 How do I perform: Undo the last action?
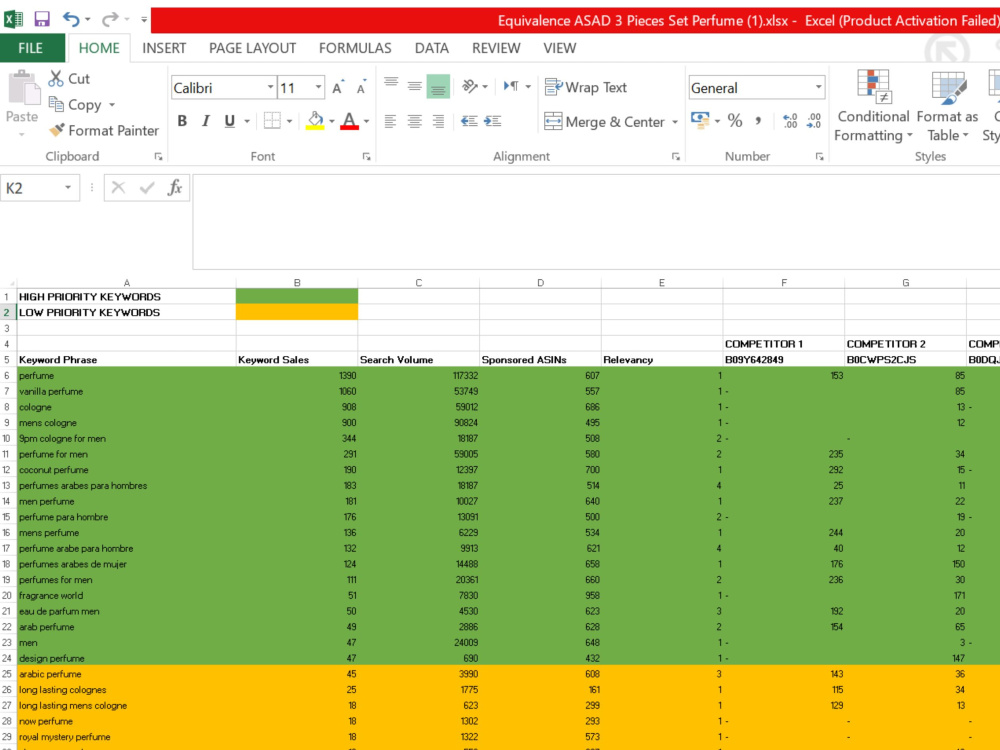(x=71, y=19)
